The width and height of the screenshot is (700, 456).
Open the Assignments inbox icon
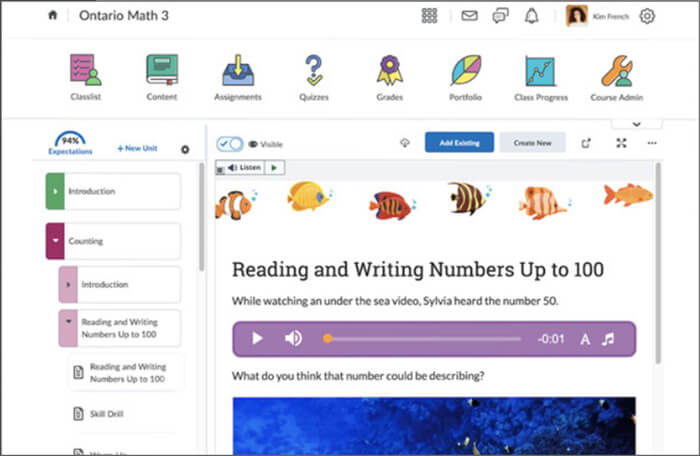click(x=238, y=70)
